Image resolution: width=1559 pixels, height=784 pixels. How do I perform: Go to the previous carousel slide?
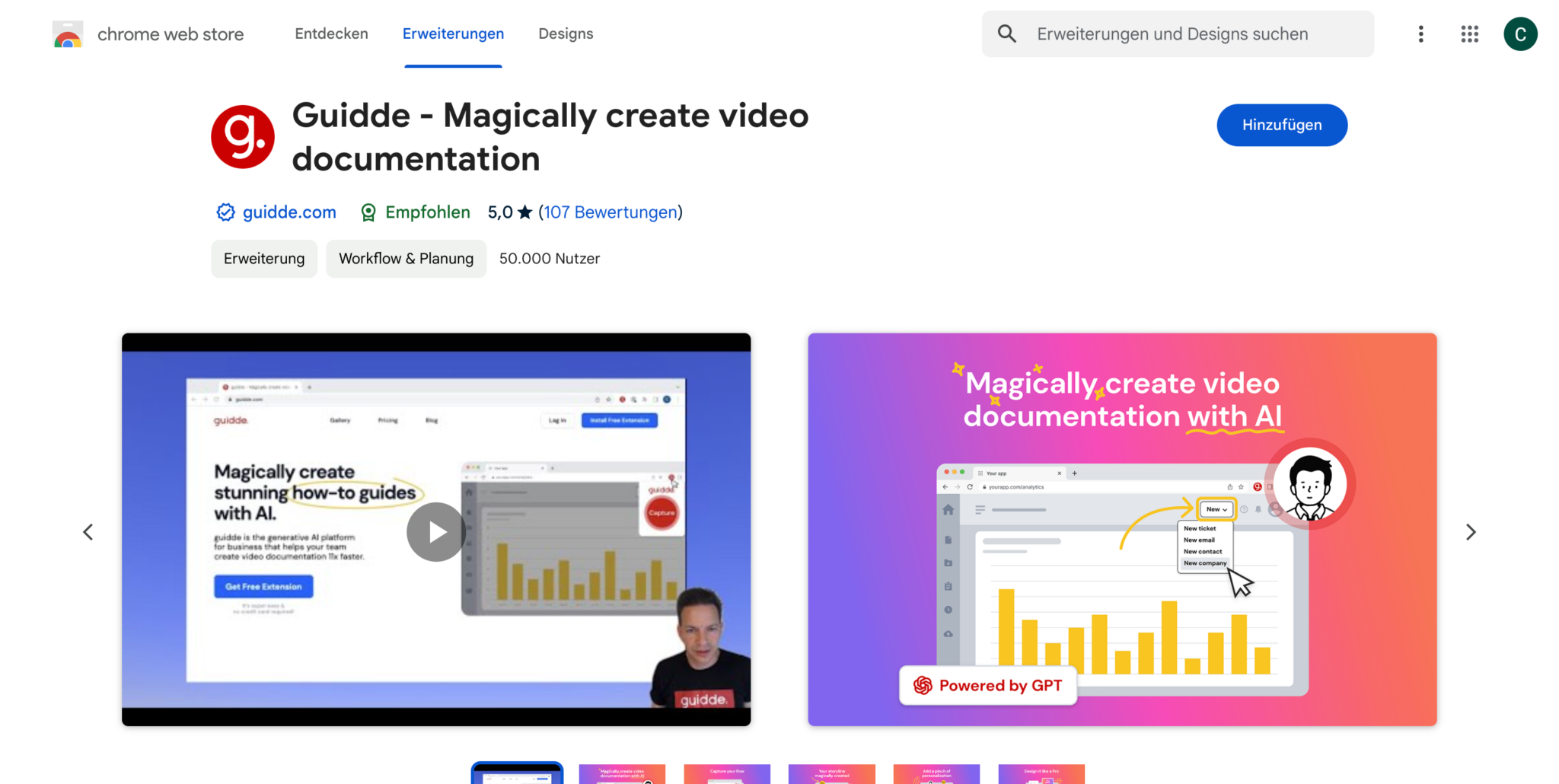(x=88, y=532)
